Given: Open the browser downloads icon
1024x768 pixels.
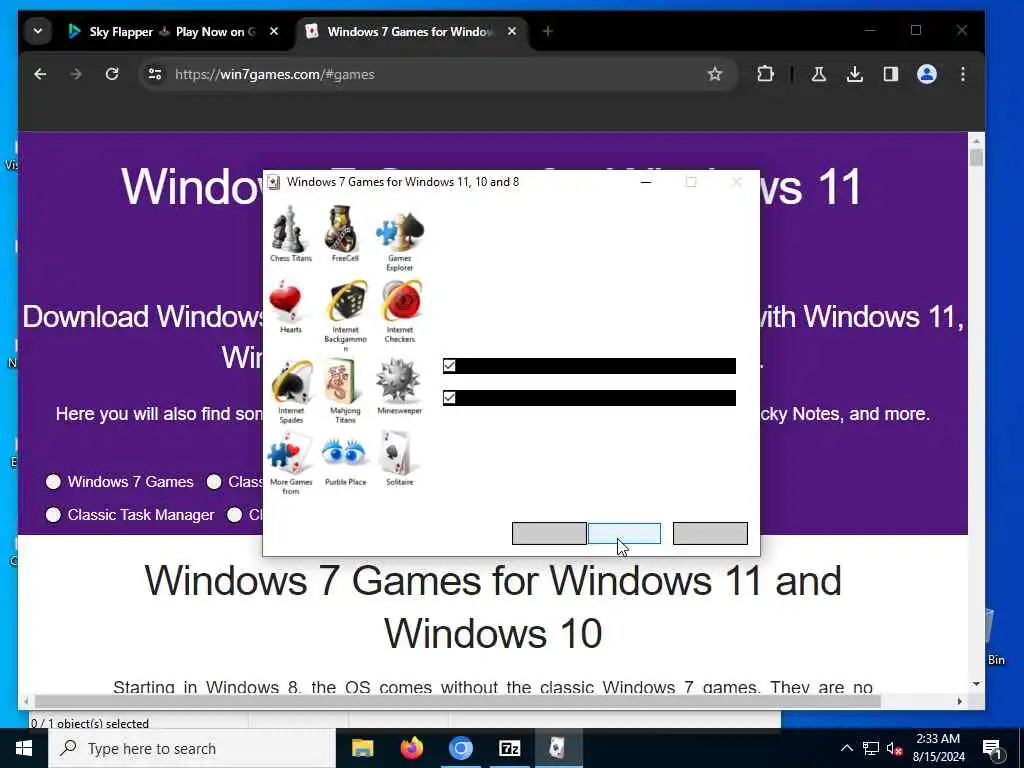Looking at the screenshot, I should point(854,74).
